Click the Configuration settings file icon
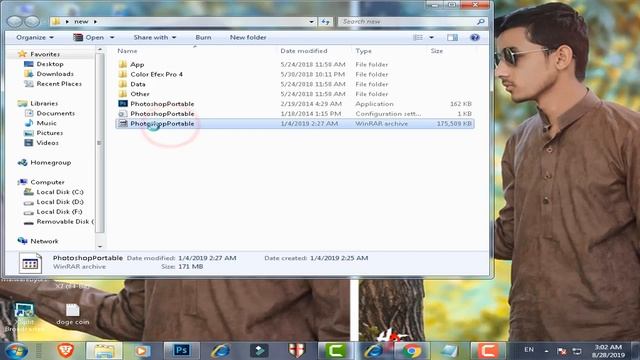Image resolution: width=640 pixels, height=360 pixels. tap(123, 113)
